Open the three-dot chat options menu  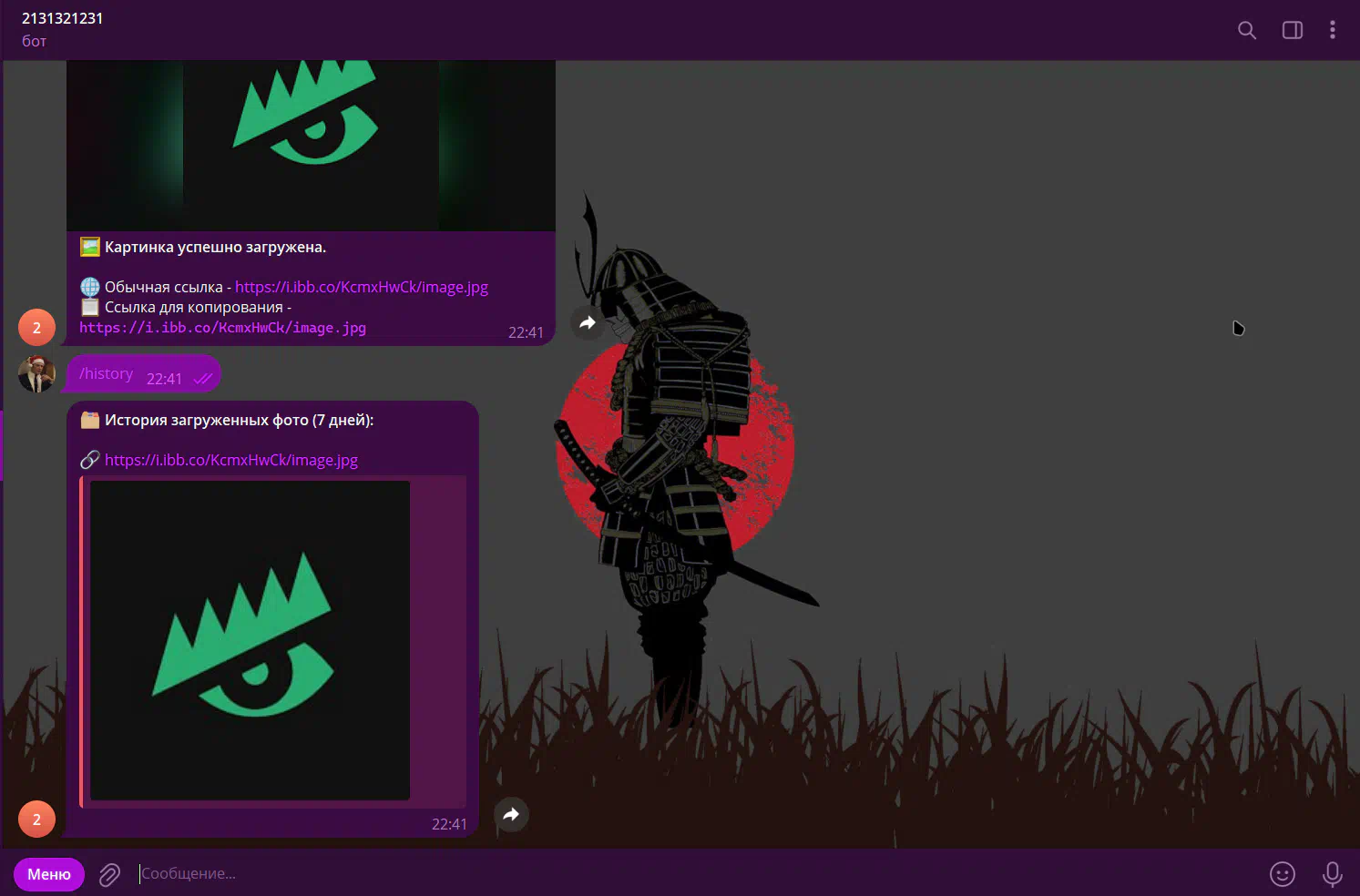point(1332,30)
